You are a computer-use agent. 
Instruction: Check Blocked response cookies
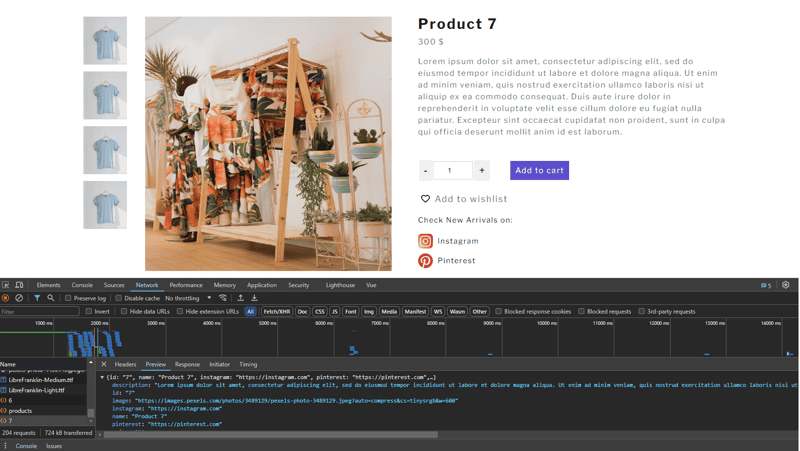[498, 311]
